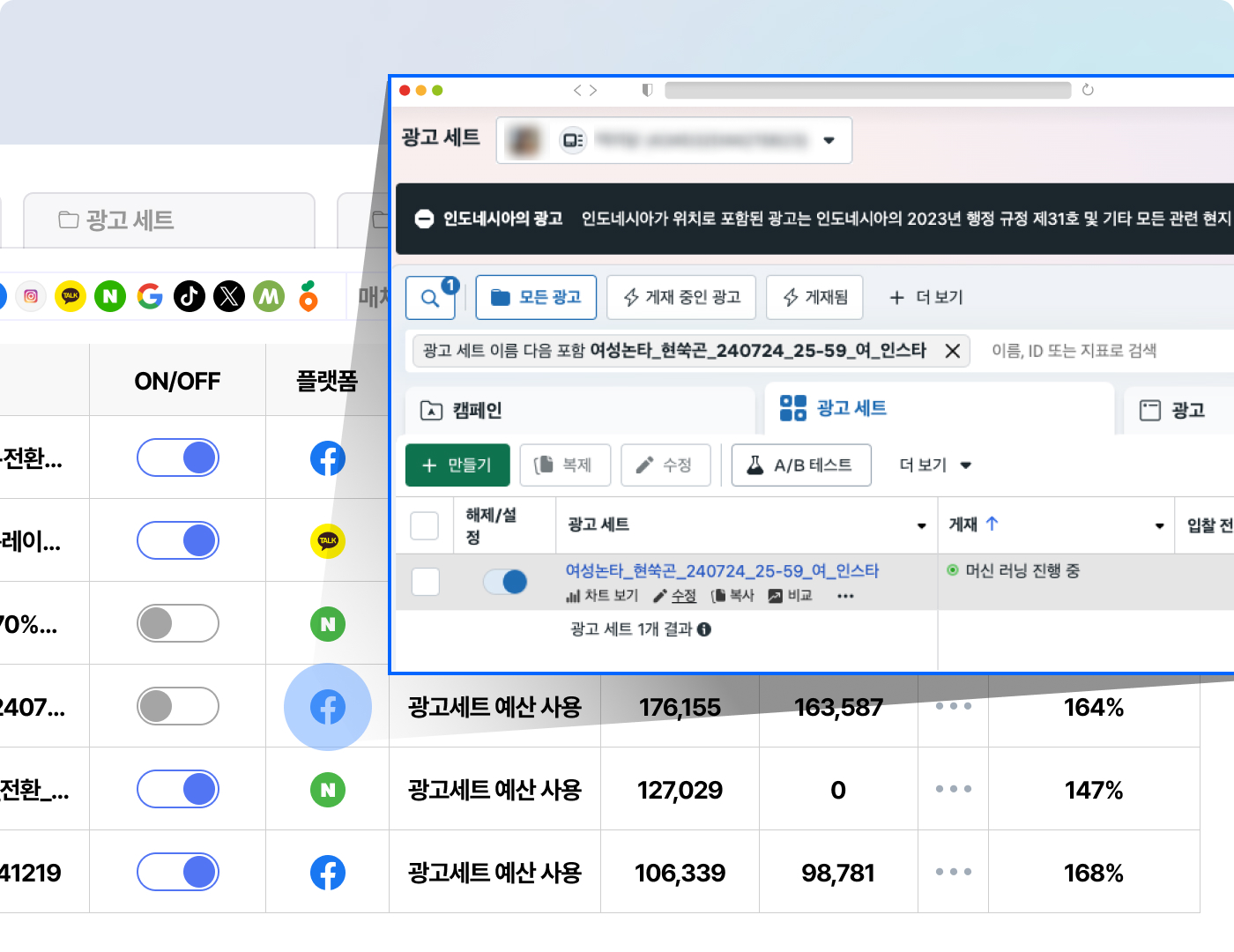This screenshot has width=1234, height=952.
Task: Toggle ON/OFF switch in 41219 row
Action: pyautogui.click(x=178, y=872)
